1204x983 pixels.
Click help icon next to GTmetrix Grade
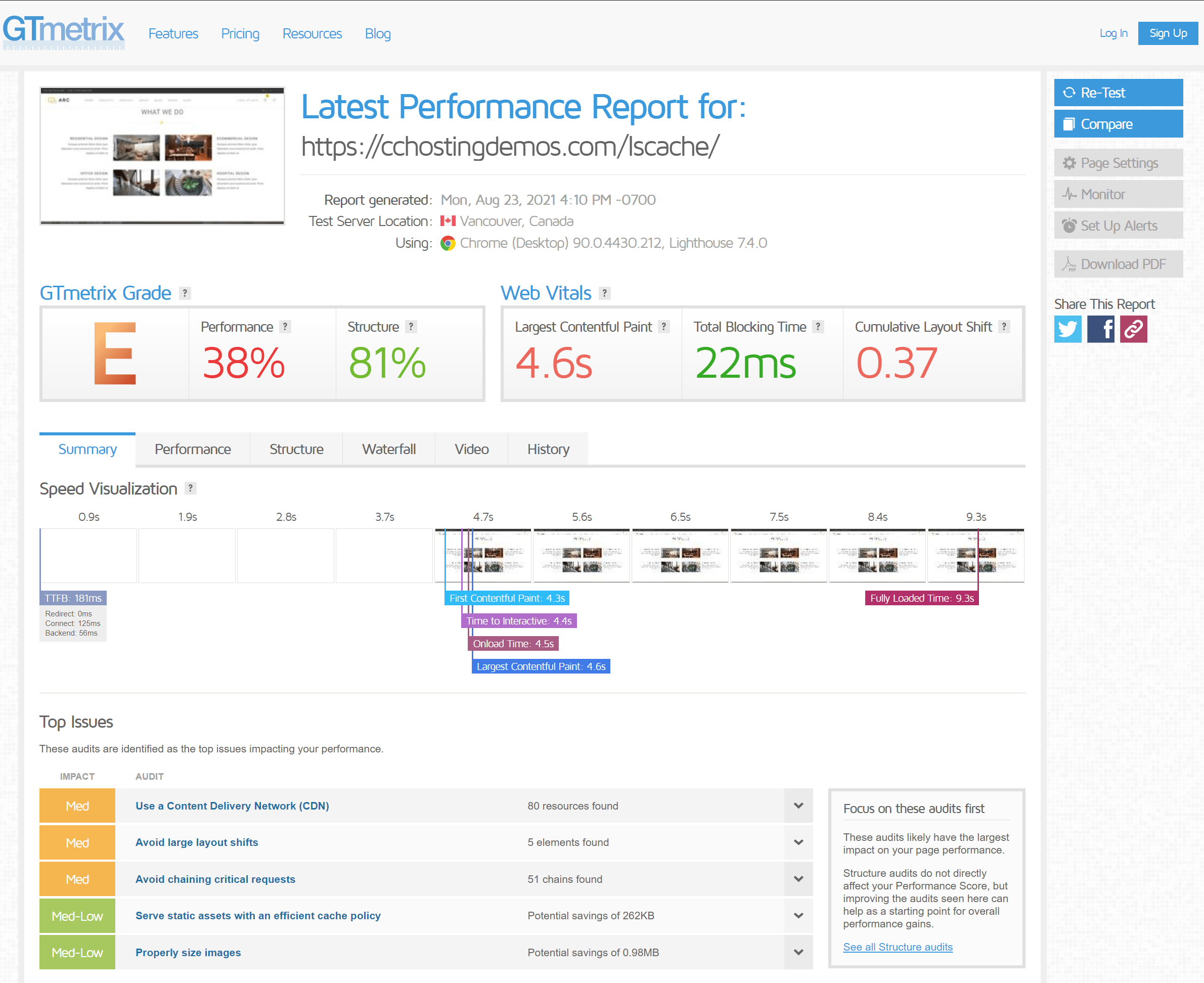[x=185, y=293]
